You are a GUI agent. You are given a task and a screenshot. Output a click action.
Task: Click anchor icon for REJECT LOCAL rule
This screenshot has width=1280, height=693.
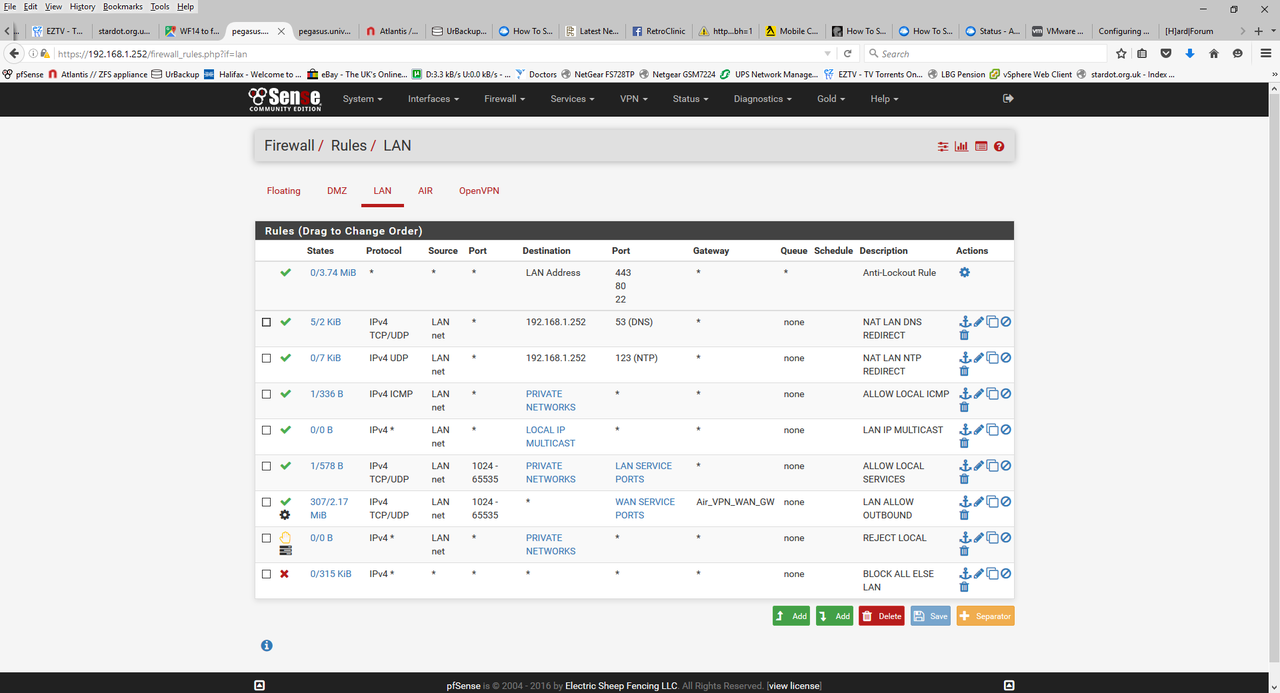[x=965, y=538]
